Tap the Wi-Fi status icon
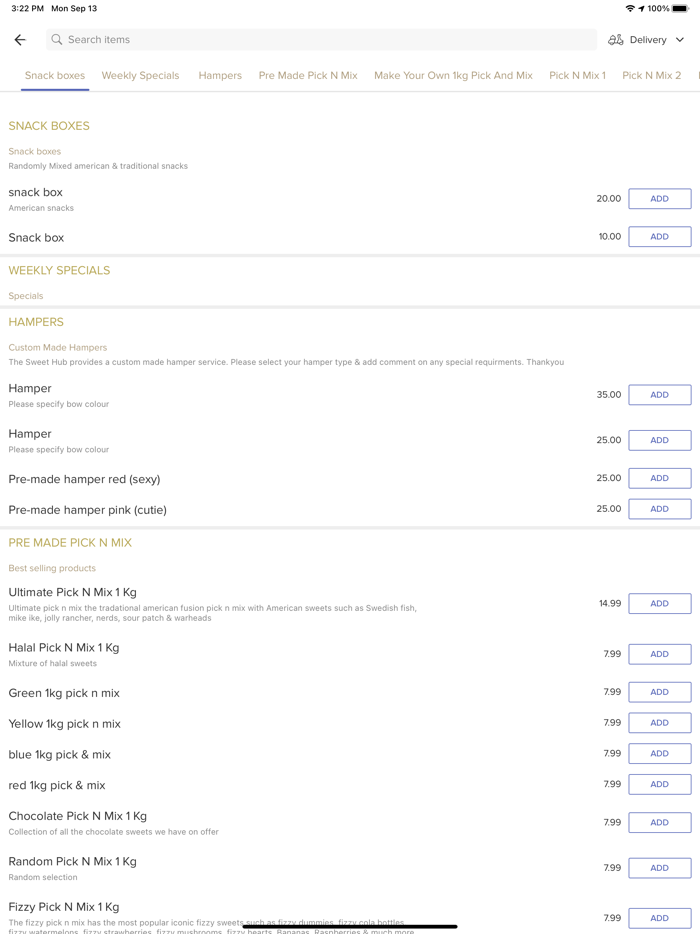The height and width of the screenshot is (934, 700). (630, 8)
